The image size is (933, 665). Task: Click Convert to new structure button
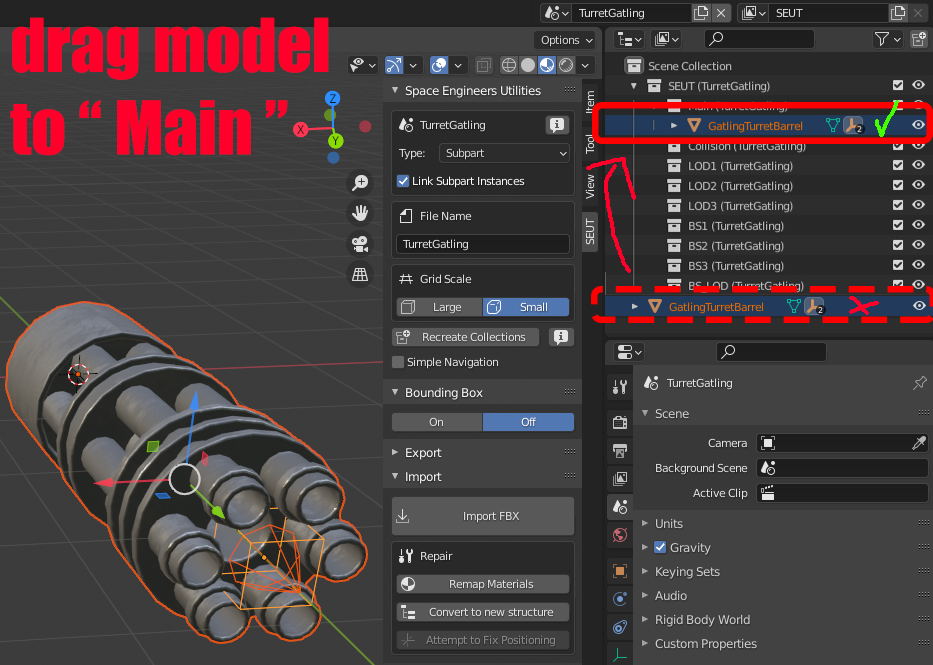pos(483,612)
